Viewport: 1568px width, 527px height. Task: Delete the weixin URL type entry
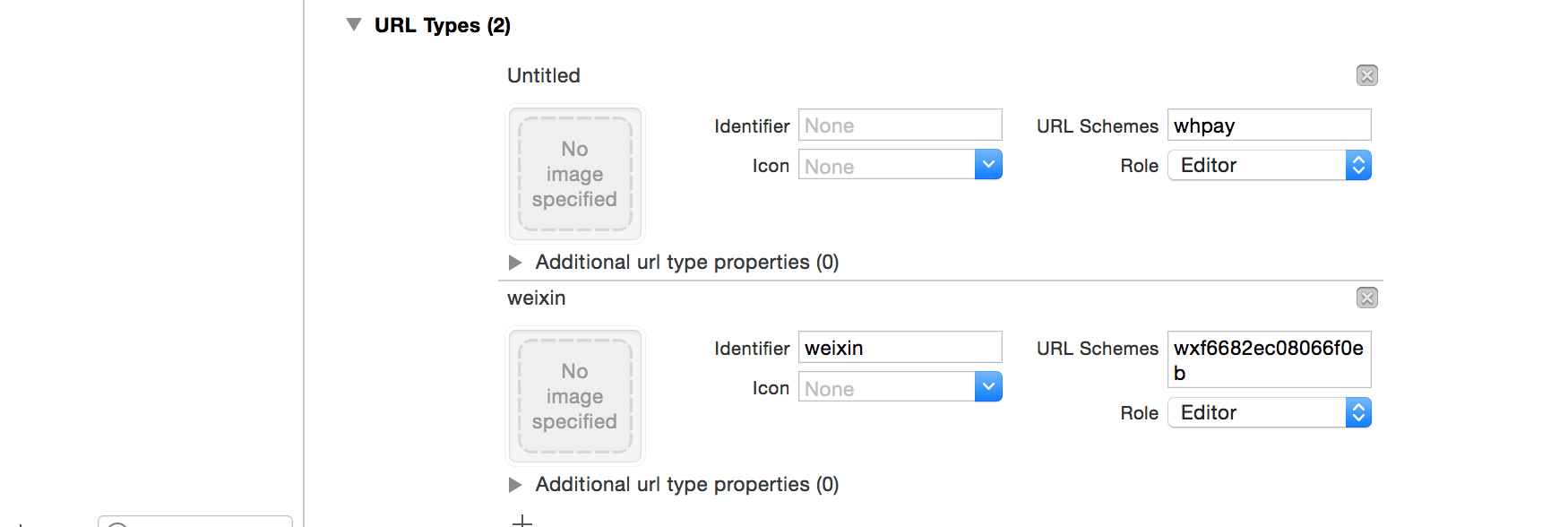pyautogui.click(x=1366, y=298)
